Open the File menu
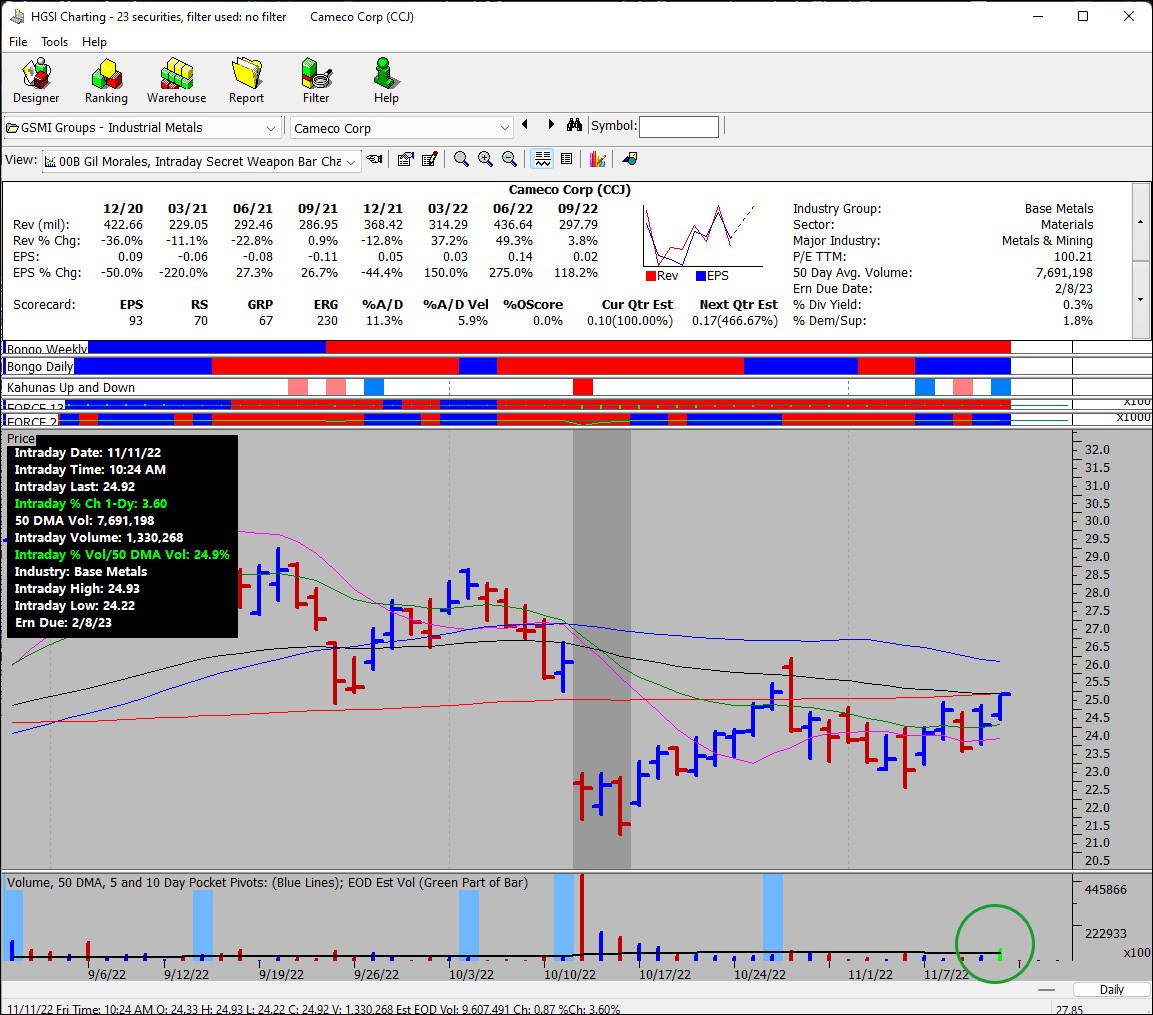This screenshot has height=1015, width=1153. 18,42
